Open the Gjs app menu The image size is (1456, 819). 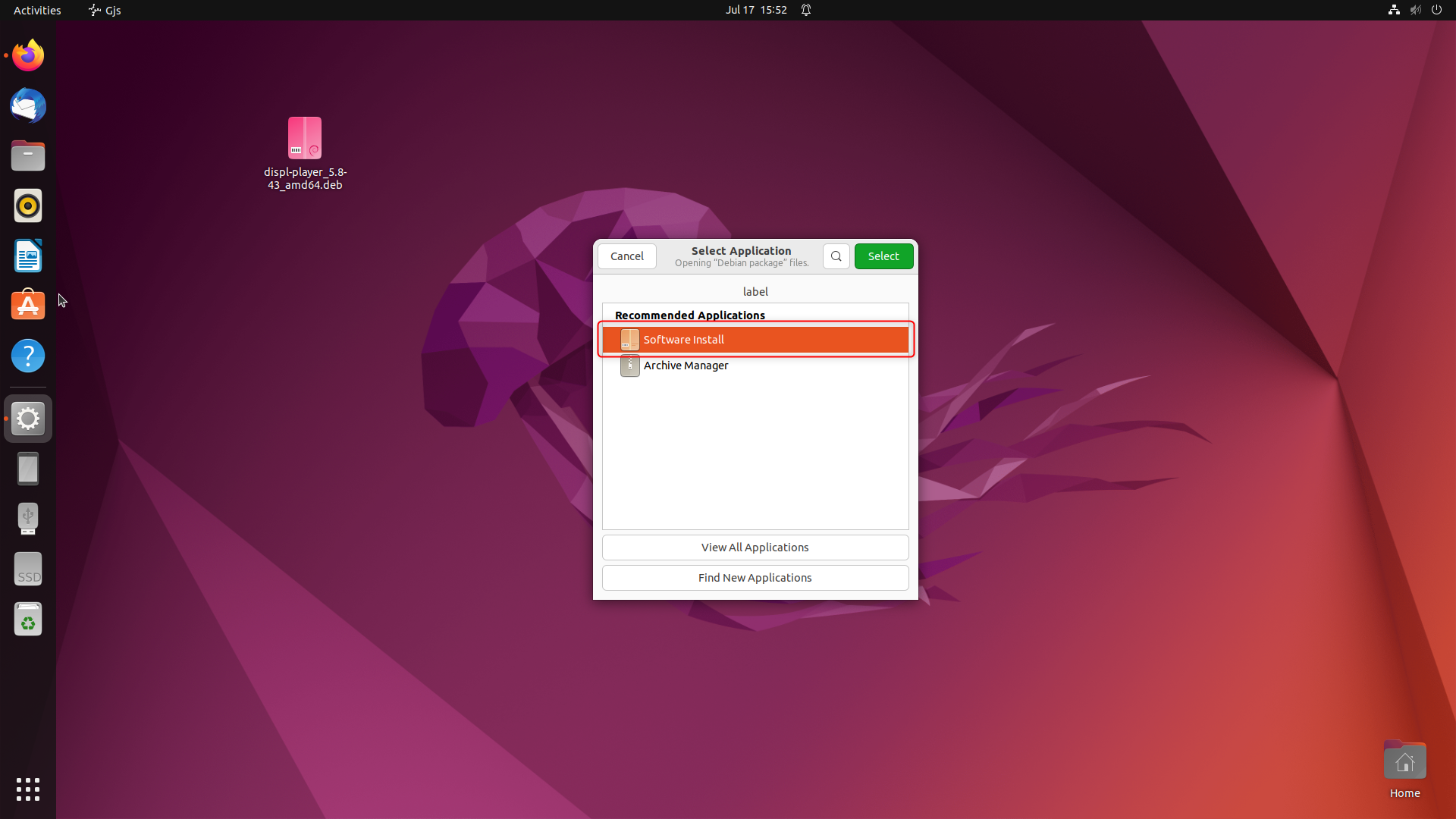pos(105,10)
